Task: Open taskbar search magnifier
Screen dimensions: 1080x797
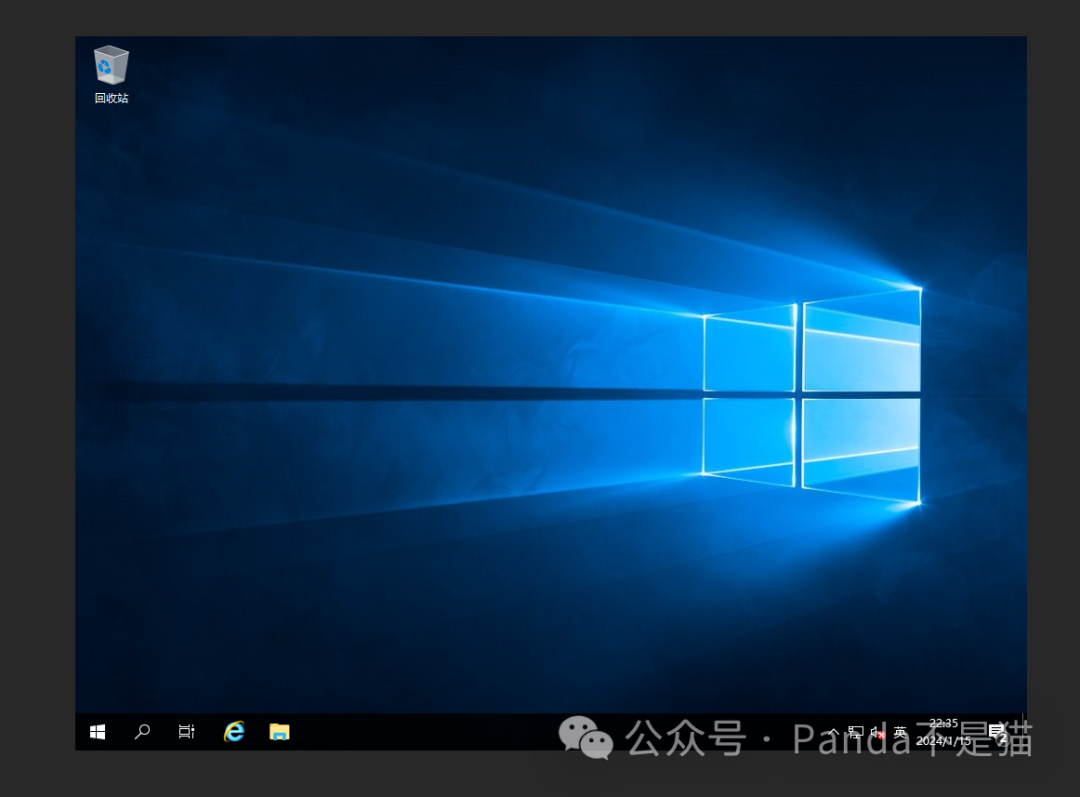Action: point(142,732)
